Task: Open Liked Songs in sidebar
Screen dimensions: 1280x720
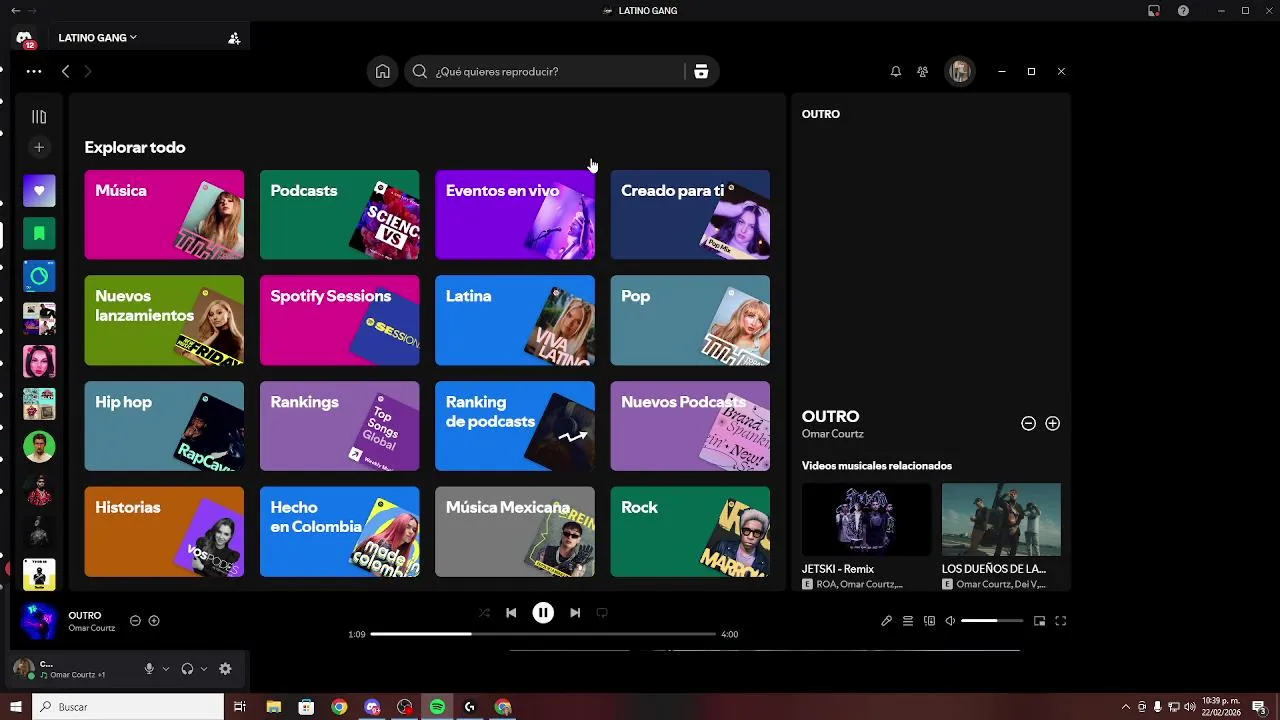Action: point(39,190)
